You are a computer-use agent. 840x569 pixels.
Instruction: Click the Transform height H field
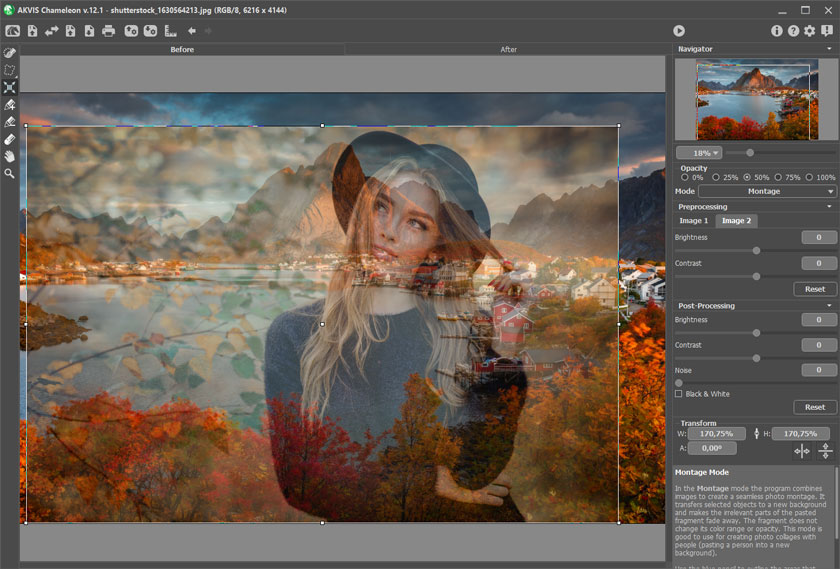click(x=800, y=433)
